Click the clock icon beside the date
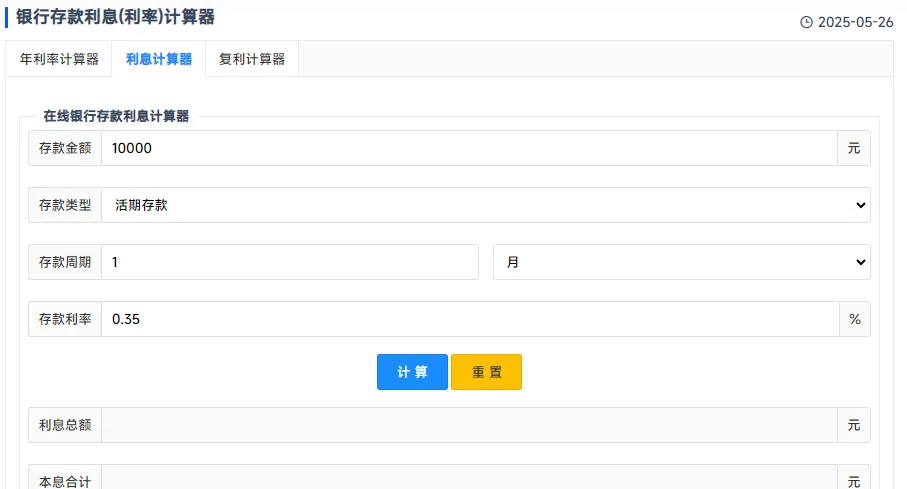 (x=807, y=22)
